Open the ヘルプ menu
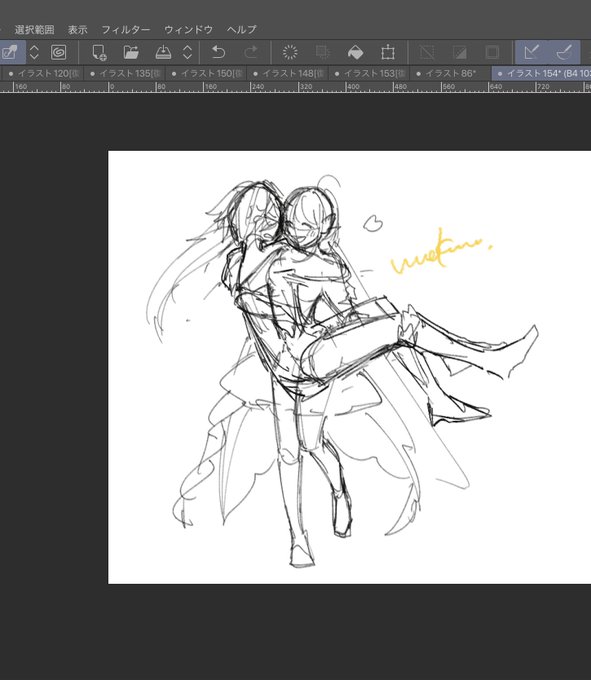This screenshot has width=591, height=680. (242, 29)
